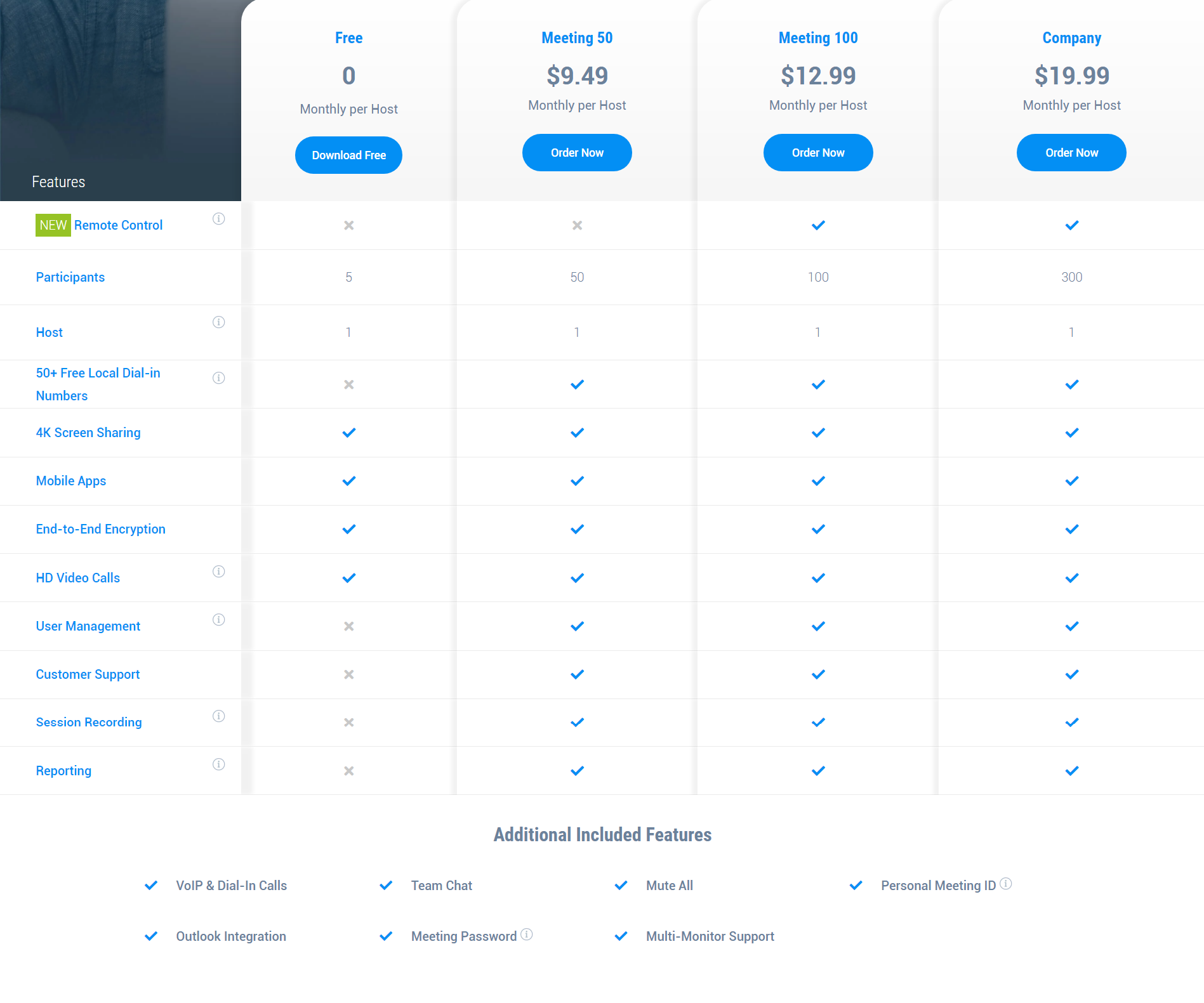The width and height of the screenshot is (1204, 1003).
Task: Order the Meeting 50 plan
Action: tap(577, 153)
